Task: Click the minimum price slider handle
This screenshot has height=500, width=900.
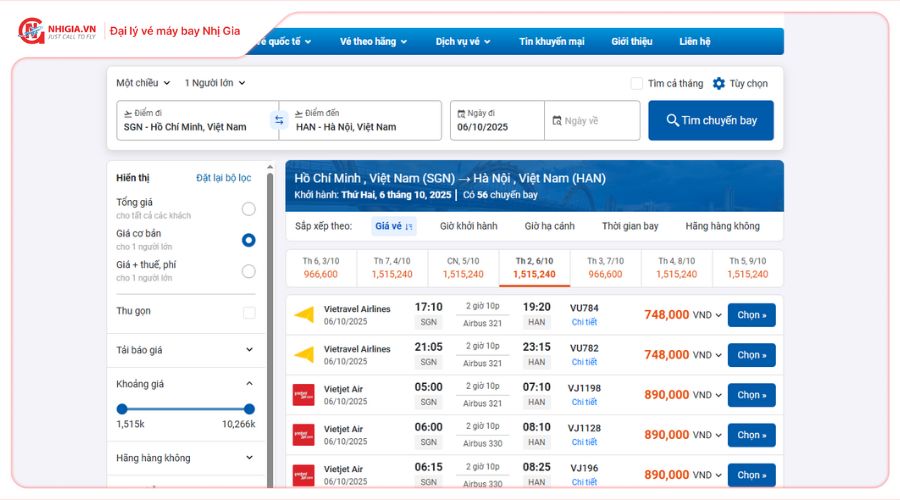Action: tap(122, 409)
